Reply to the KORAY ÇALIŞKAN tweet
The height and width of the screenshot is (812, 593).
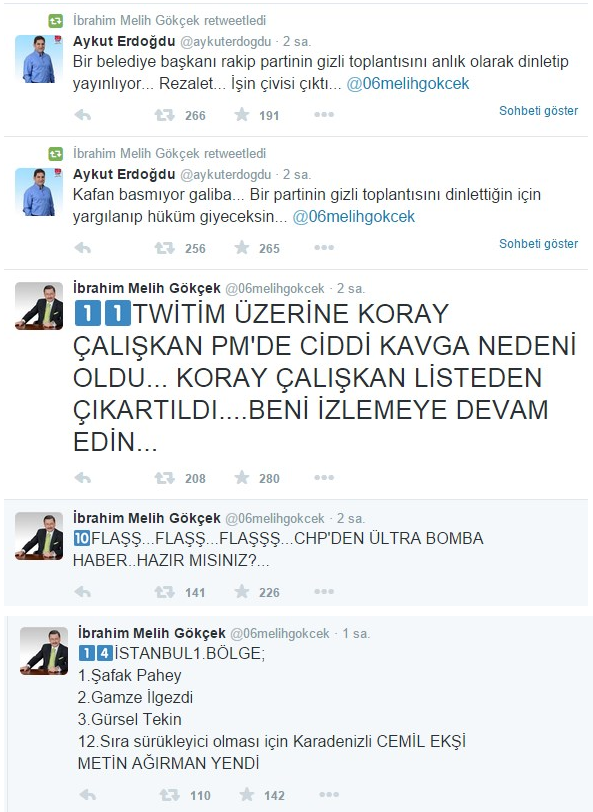point(83,478)
